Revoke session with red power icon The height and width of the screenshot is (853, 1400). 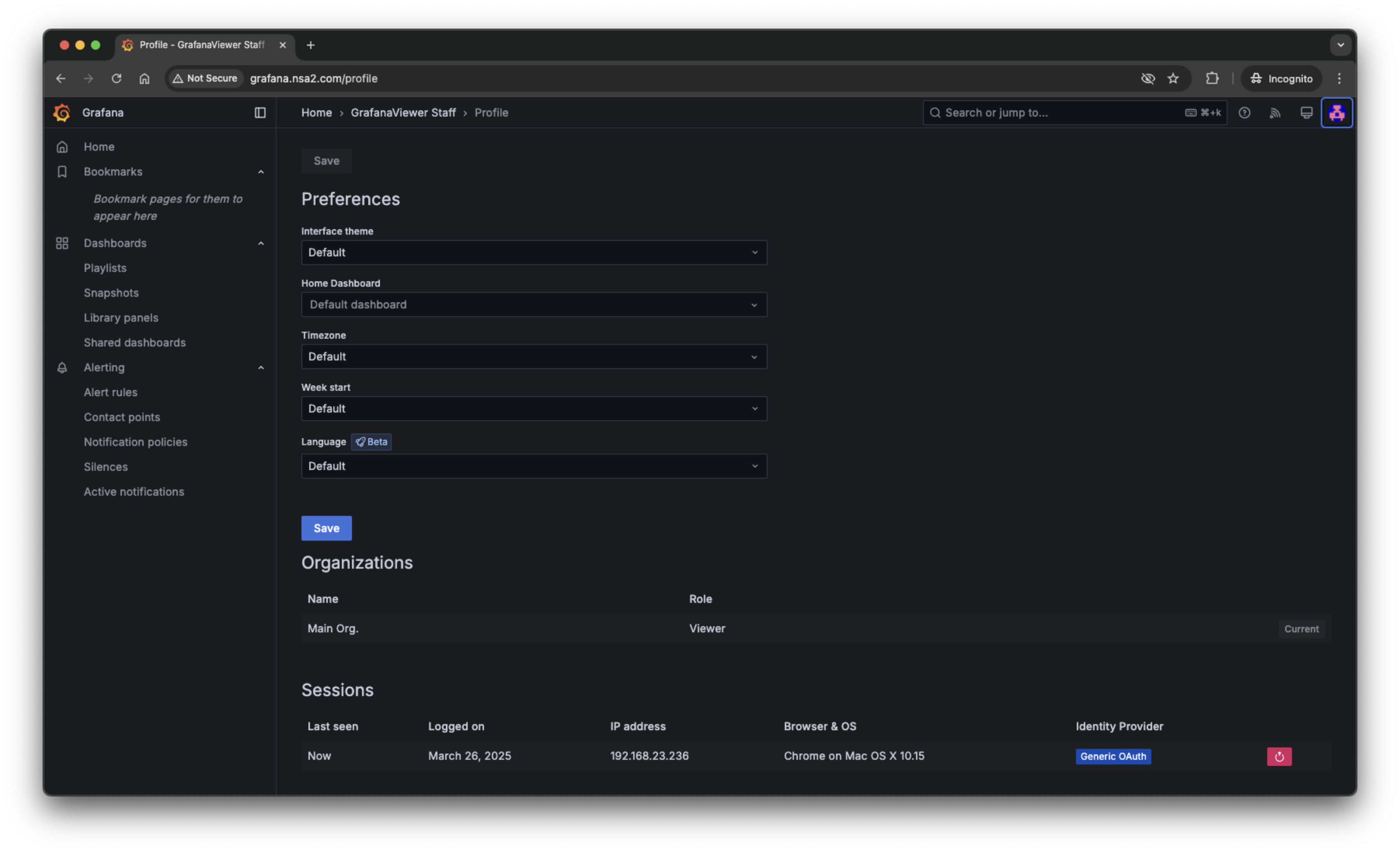[1279, 756]
